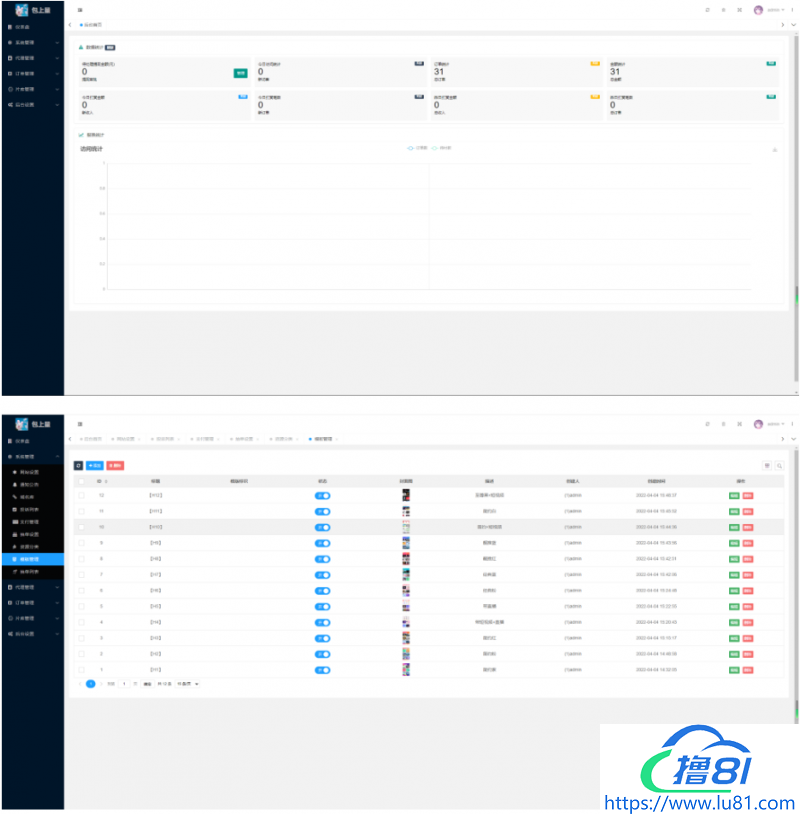The width and height of the screenshot is (800, 814).
Task: Open the column filter icon beside table search
Action: (767, 465)
